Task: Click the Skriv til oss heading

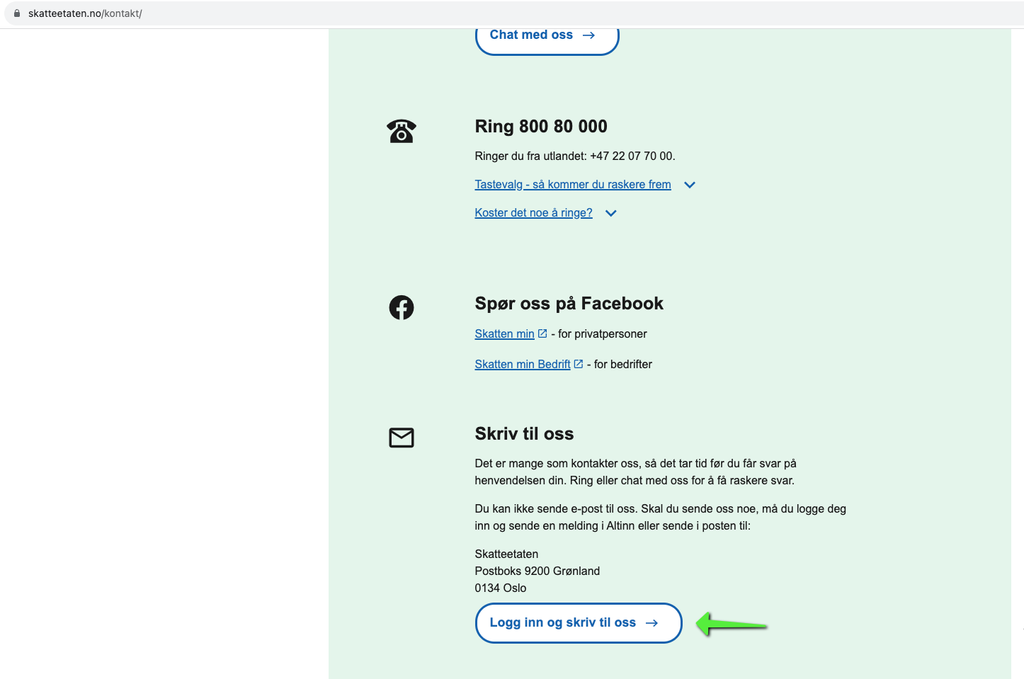Action: tap(524, 434)
